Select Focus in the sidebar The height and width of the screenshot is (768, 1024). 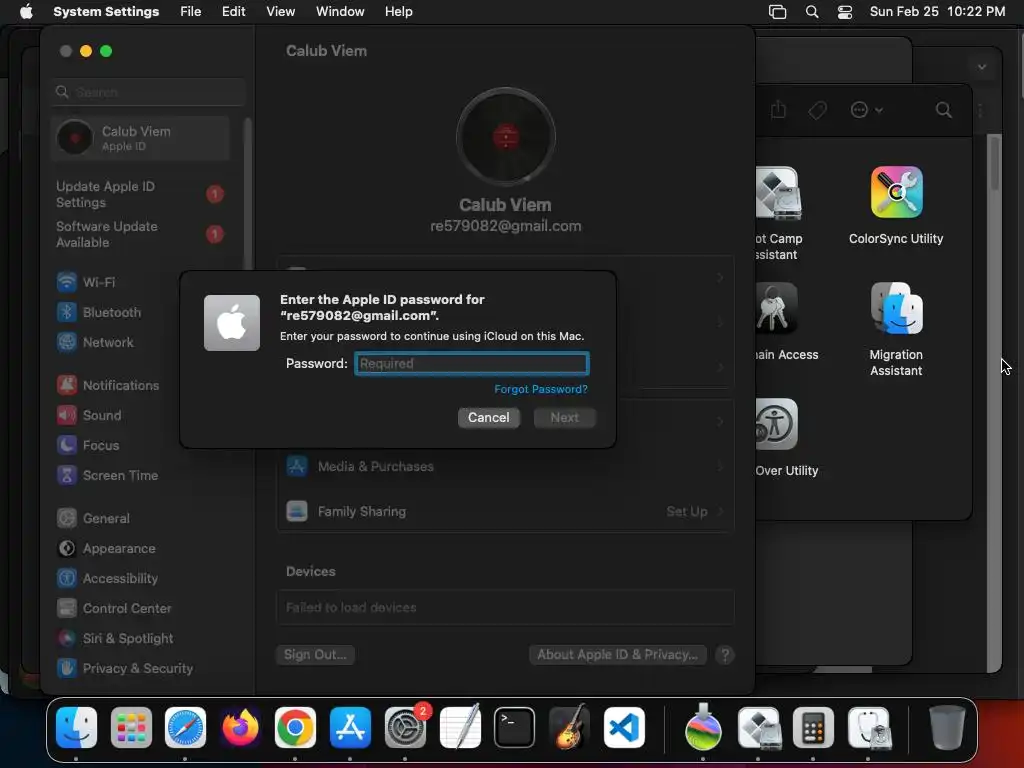click(88, 445)
